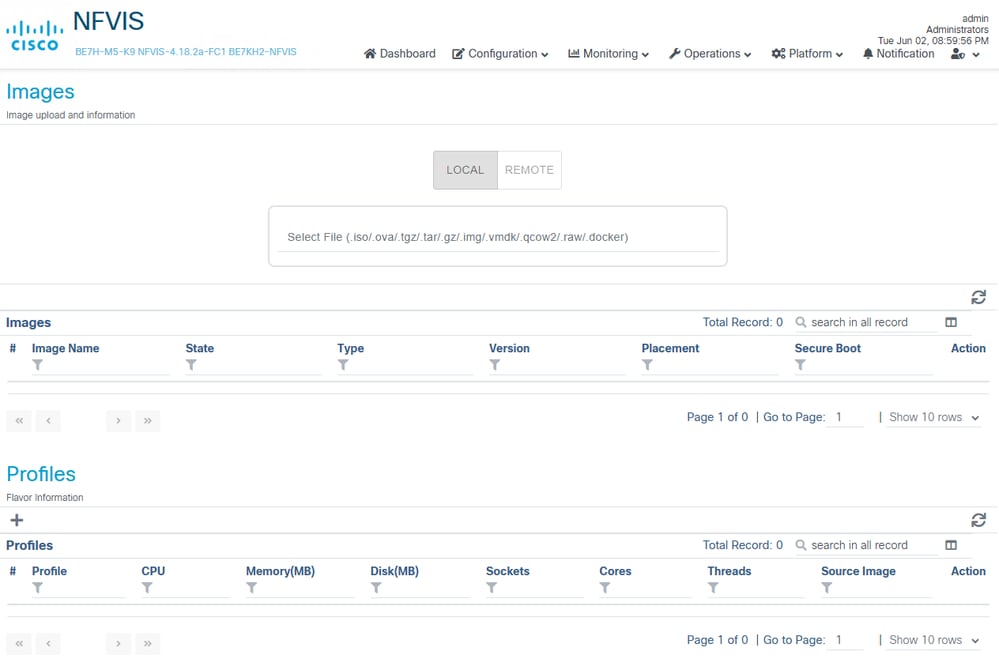Filter Profiles by Threads
Screen dimensions: 999x662
[756, 589]
